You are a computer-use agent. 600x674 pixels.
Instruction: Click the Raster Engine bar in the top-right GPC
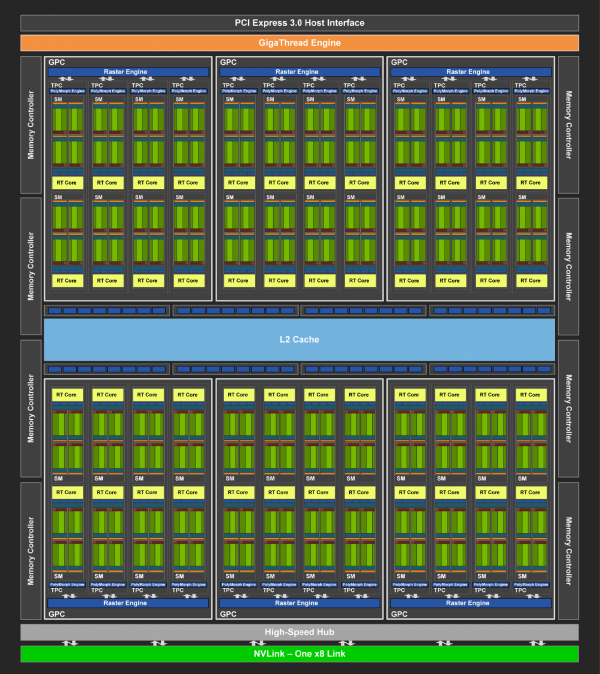(471, 72)
